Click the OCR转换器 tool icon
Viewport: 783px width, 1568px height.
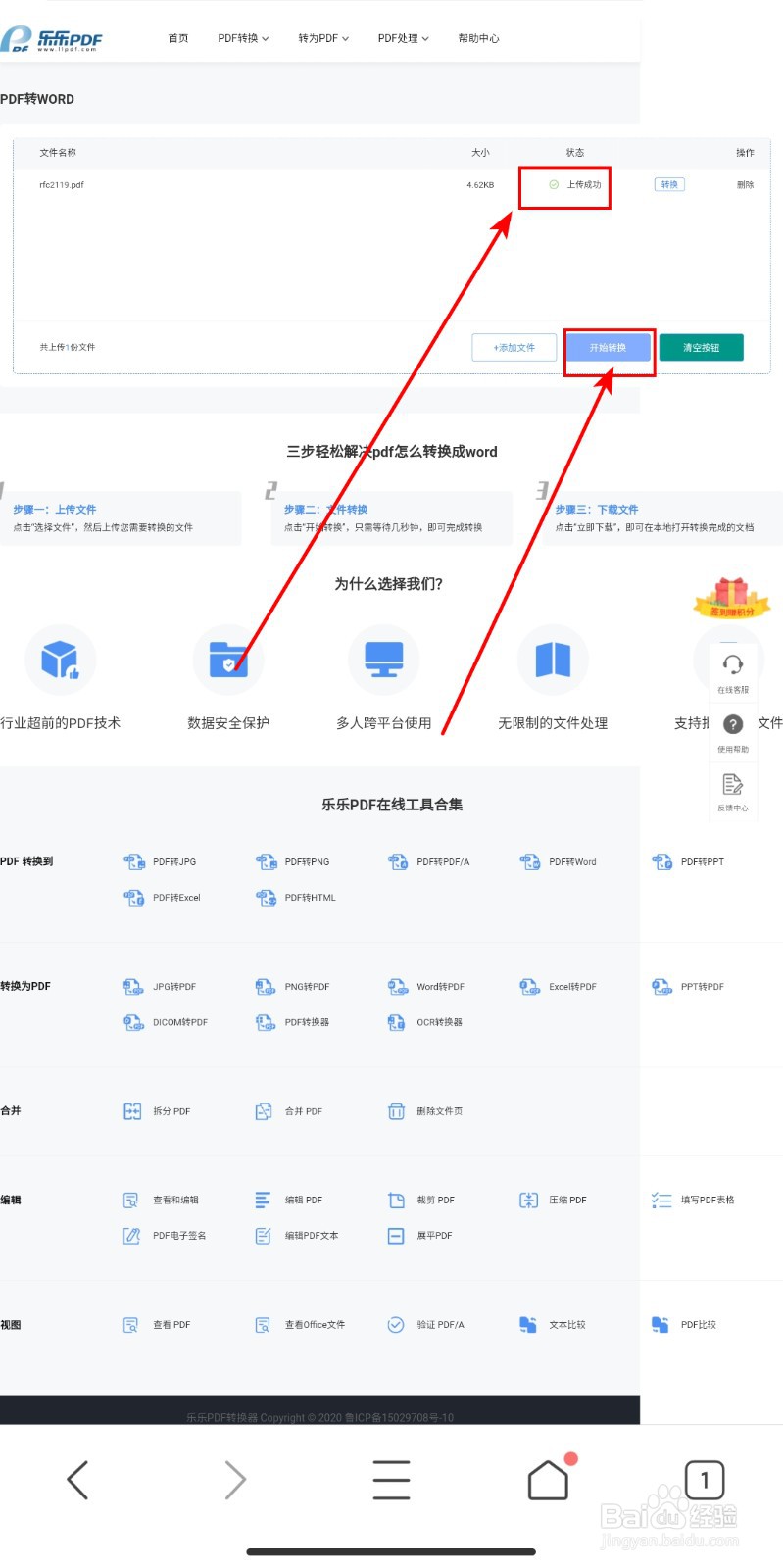click(x=397, y=1022)
